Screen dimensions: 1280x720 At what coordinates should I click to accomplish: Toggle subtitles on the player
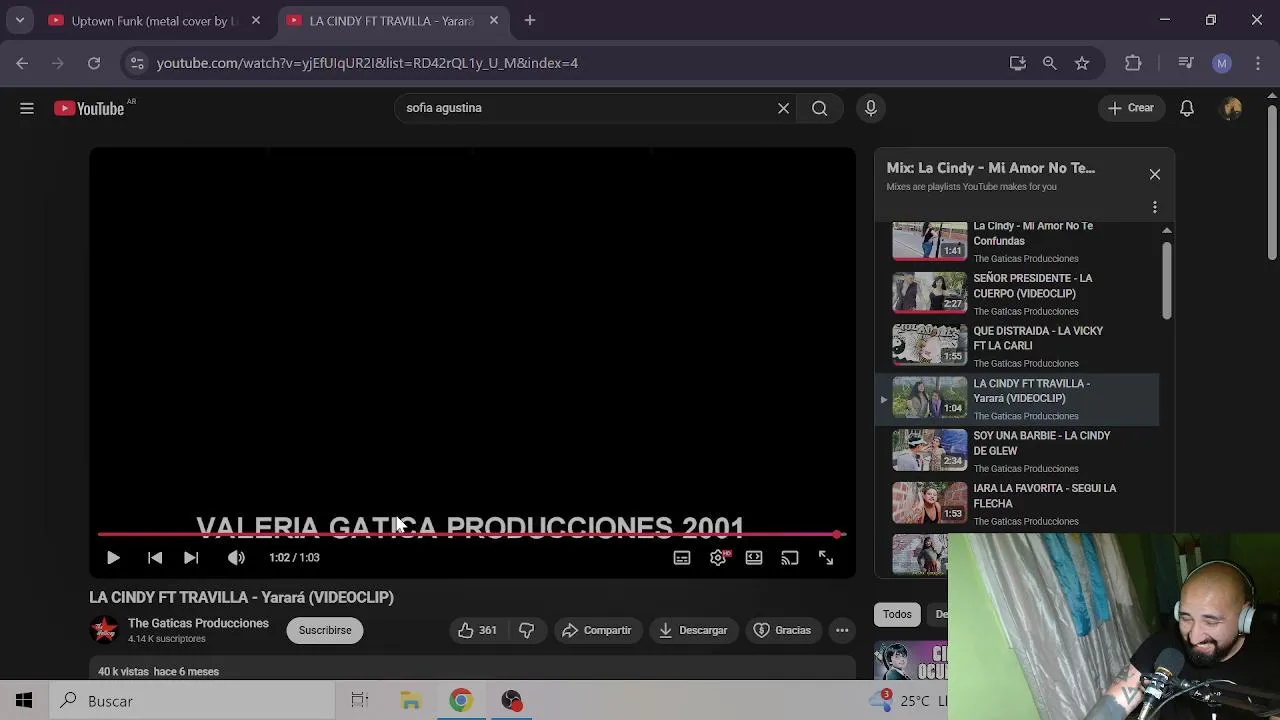[x=682, y=558]
